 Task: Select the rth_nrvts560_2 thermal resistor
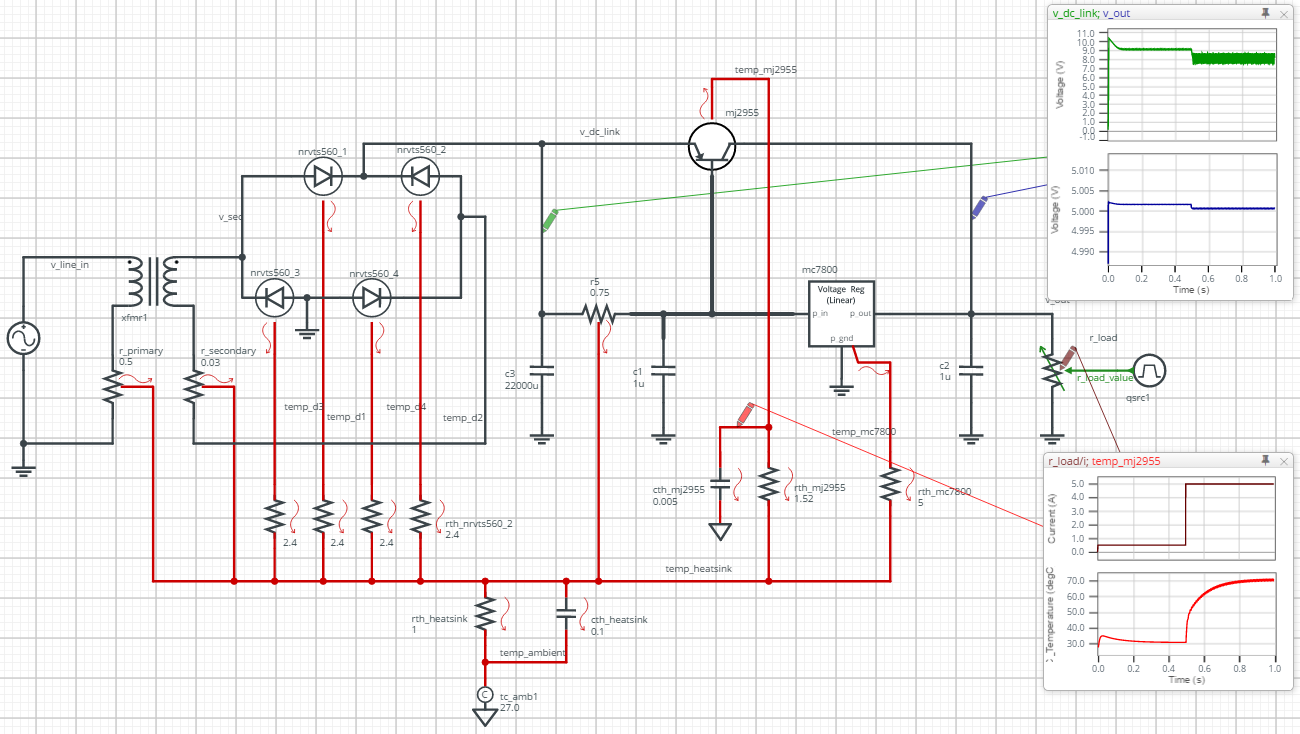pos(420,517)
